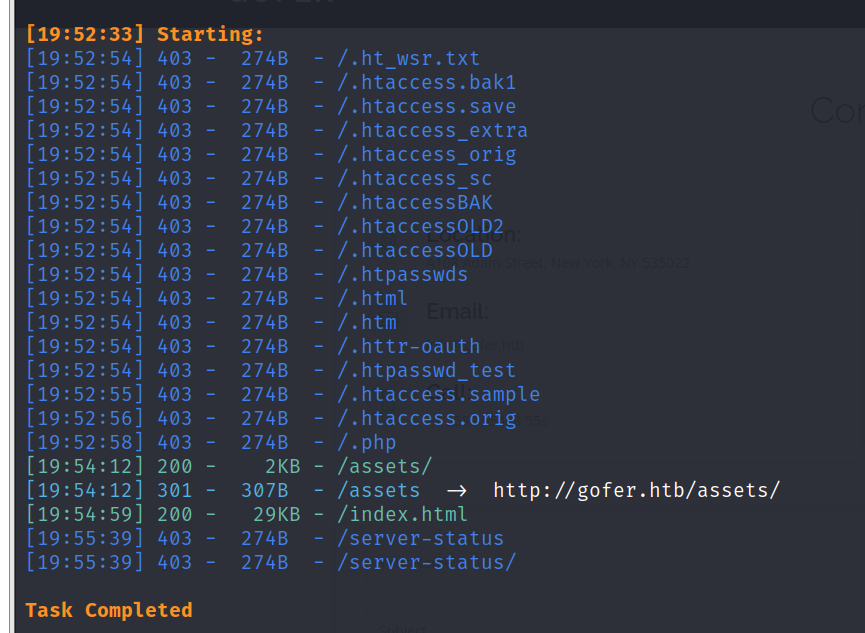
Task: Click the Task Completed message
Action: click(109, 610)
